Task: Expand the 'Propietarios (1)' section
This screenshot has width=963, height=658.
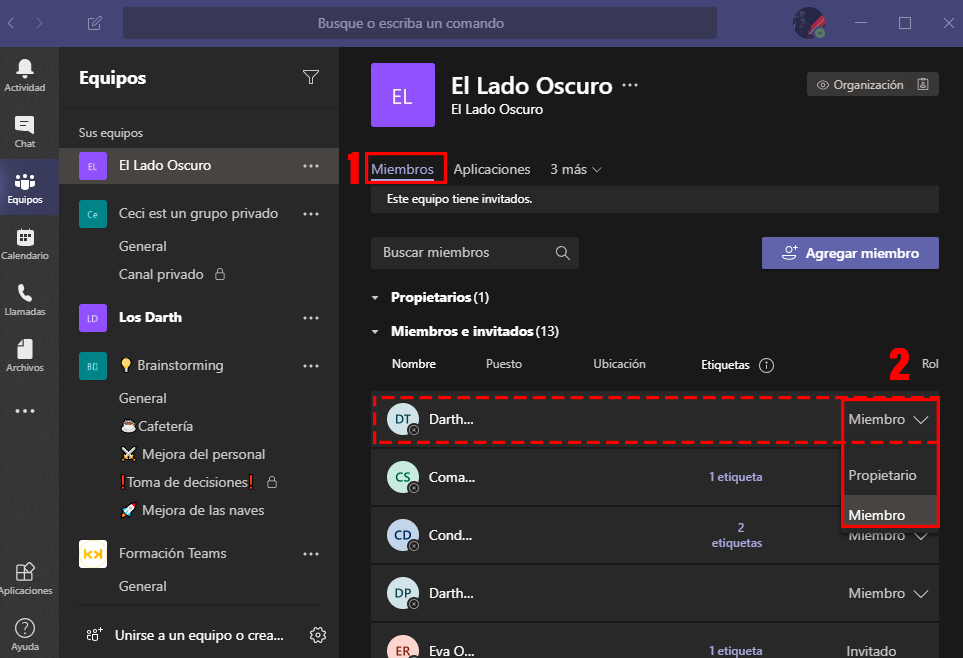Action: 377,297
